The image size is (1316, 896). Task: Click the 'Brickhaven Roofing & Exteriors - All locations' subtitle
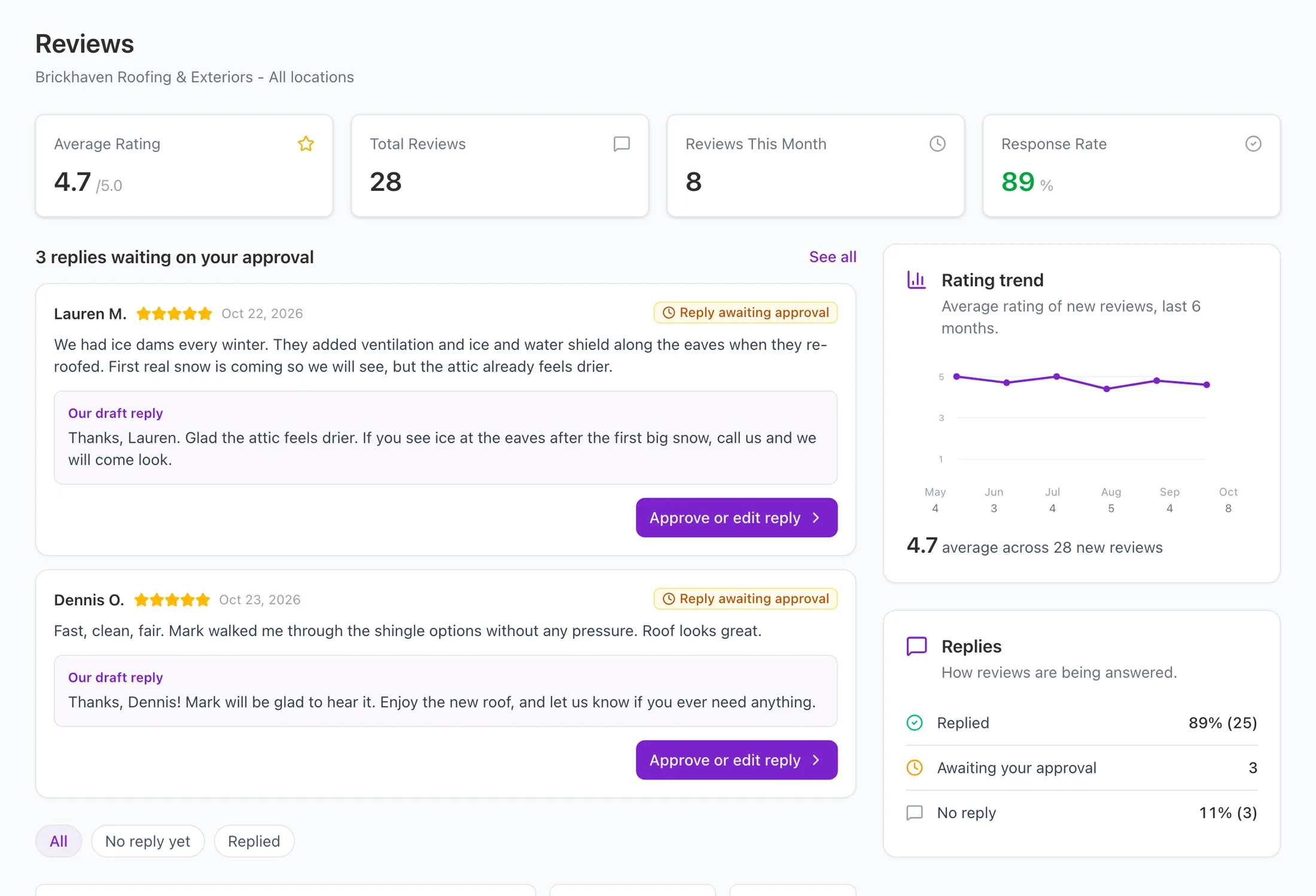click(x=194, y=77)
